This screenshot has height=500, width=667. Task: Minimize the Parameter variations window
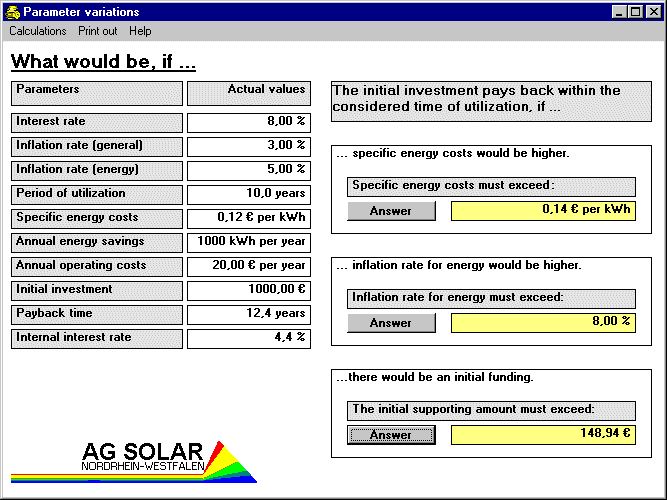pyautogui.click(x=619, y=12)
